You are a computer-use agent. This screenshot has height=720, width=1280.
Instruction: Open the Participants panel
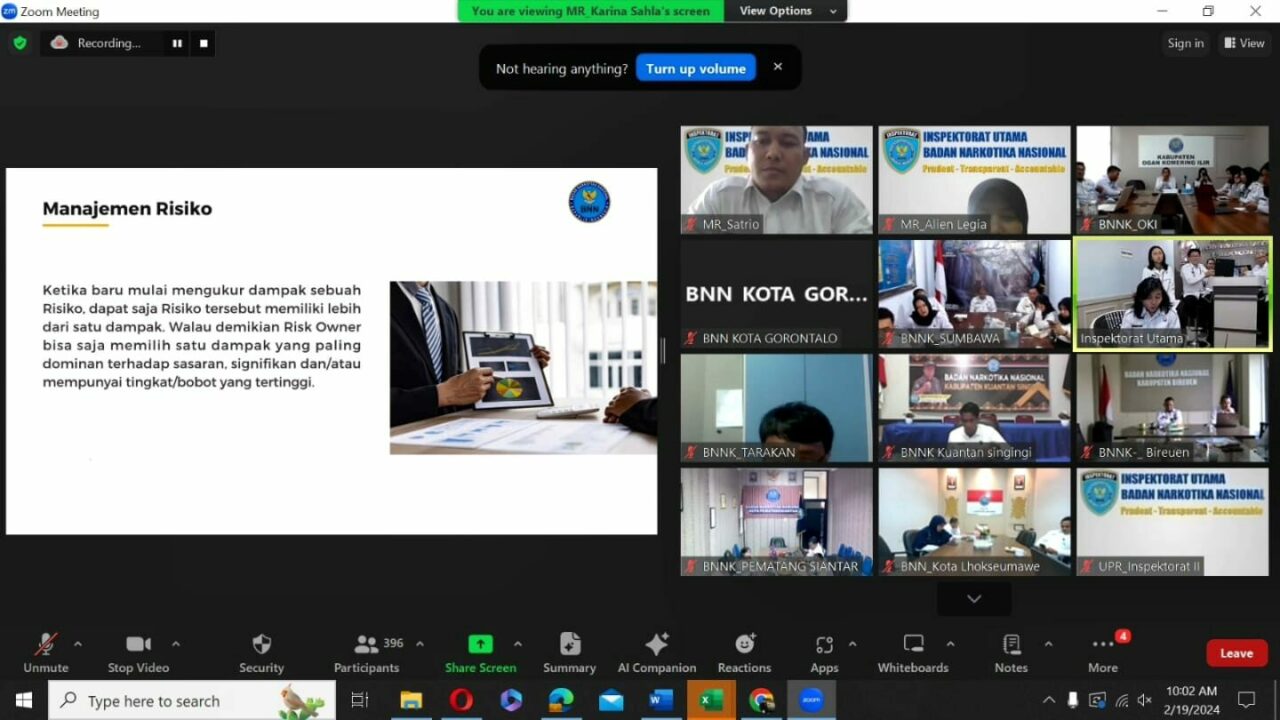pos(367,652)
